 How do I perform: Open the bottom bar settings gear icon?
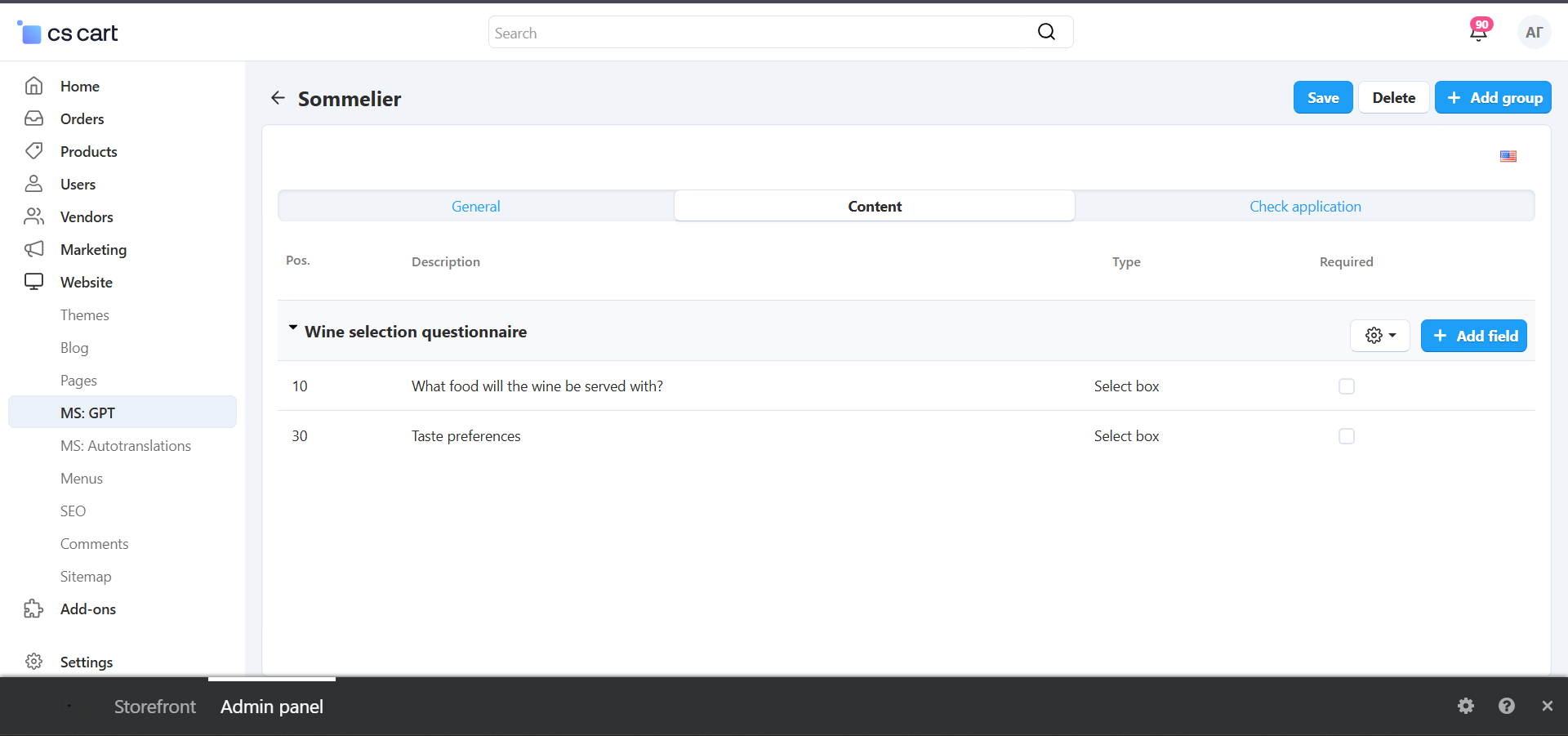(1466, 706)
